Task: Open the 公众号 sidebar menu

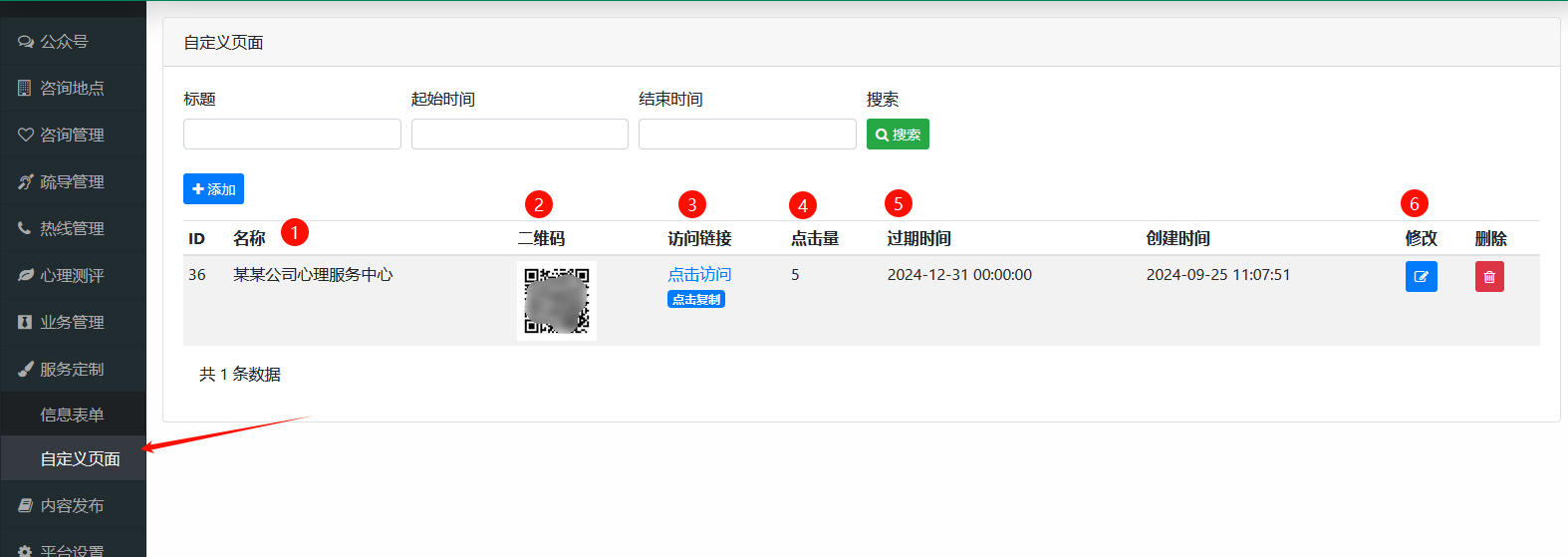Action: pyautogui.click(x=73, y=42)
